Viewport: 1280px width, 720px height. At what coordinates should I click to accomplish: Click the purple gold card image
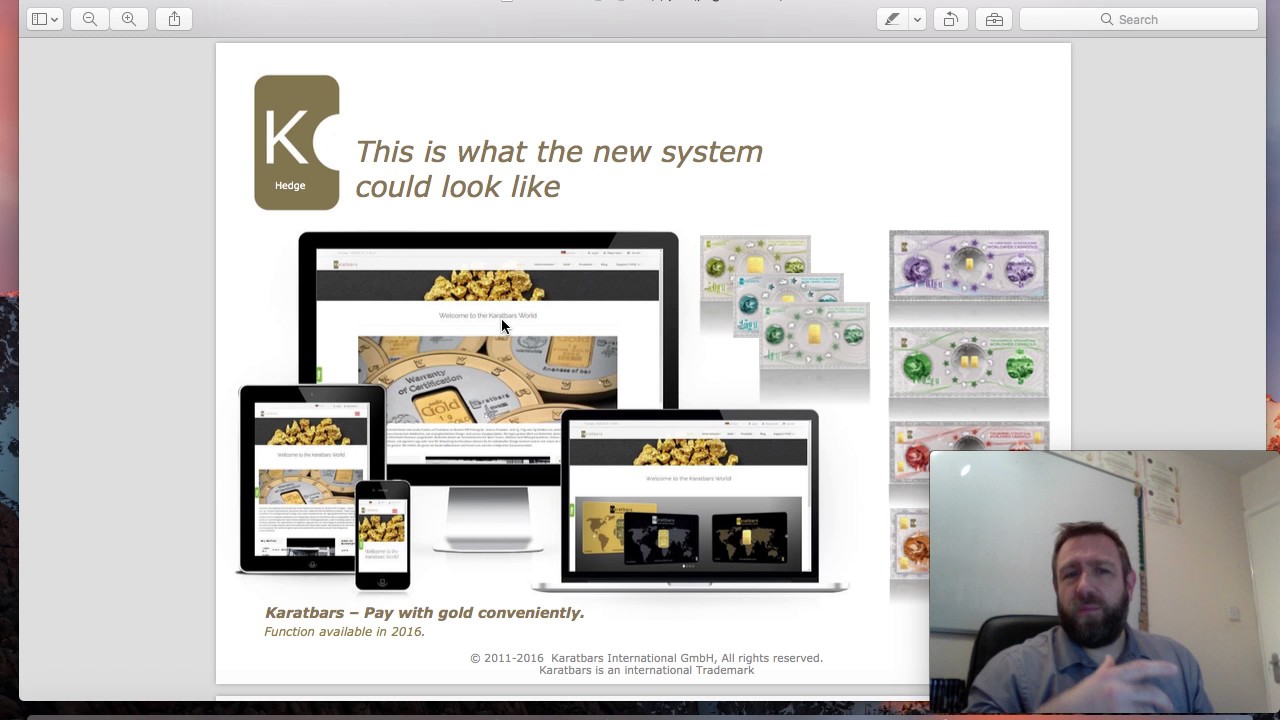(969, 265)
